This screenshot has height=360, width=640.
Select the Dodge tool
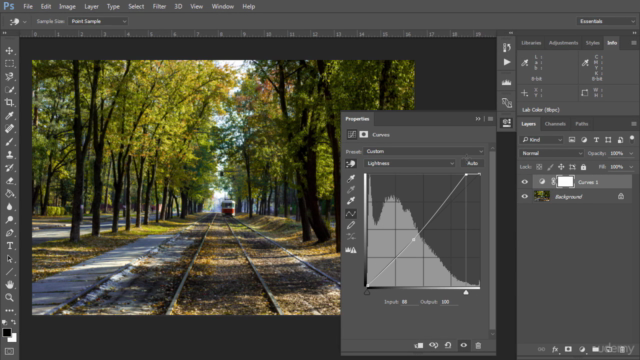coord(9,220)
